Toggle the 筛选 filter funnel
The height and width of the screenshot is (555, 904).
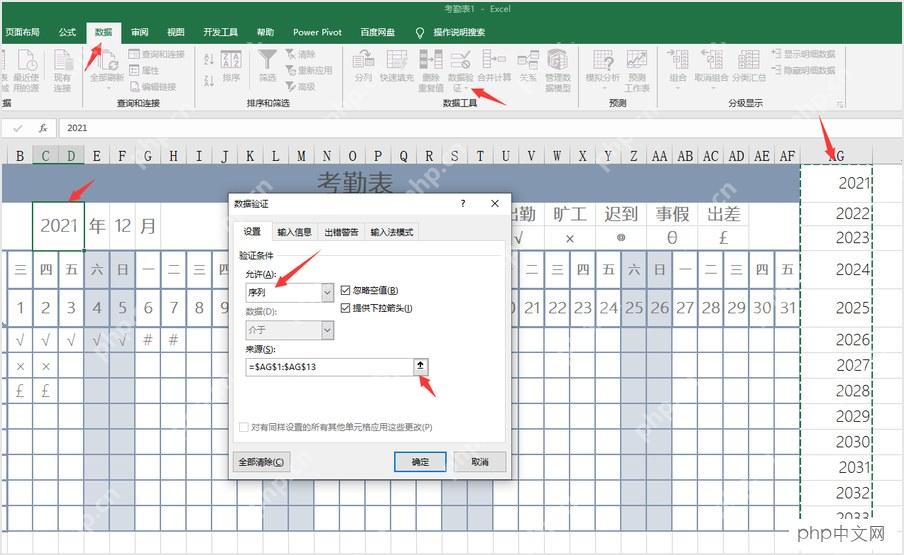click(x=267, y=66)
